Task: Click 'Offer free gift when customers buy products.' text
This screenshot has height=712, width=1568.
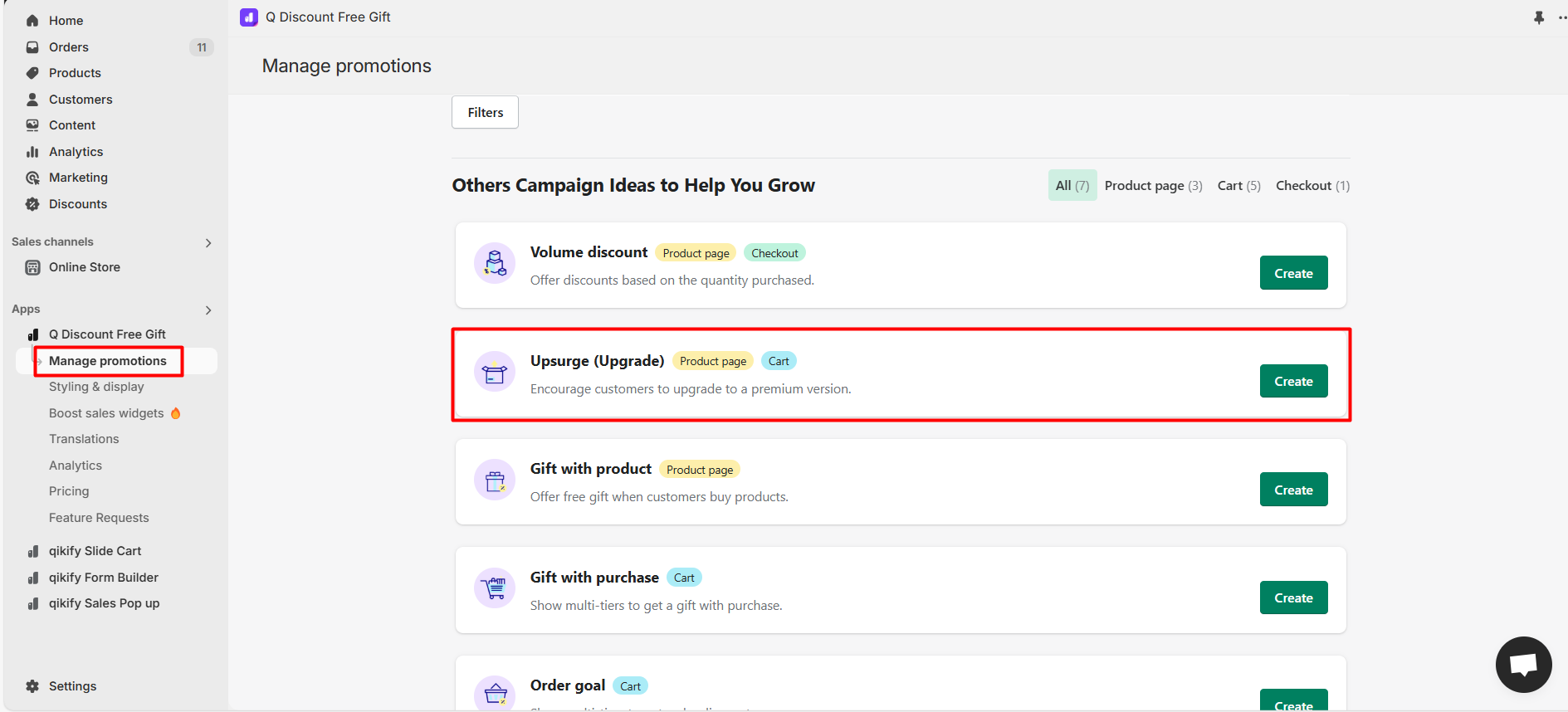Action: (x=659, y=497)
